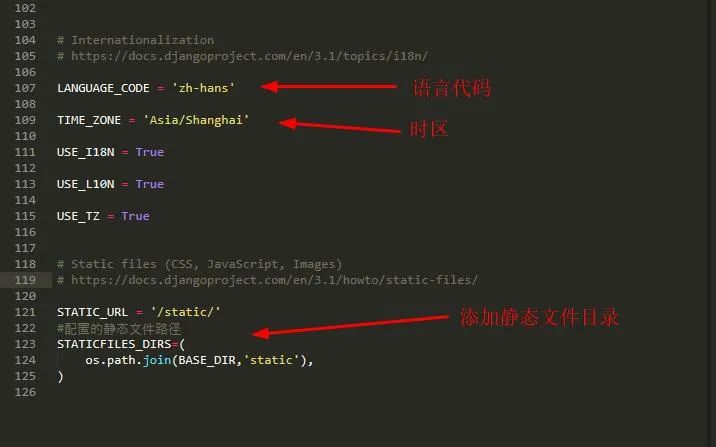Click the 'Asia/Shanghai' time zone value
Screen dimensions: 716x447
click(x=196, y=120)
